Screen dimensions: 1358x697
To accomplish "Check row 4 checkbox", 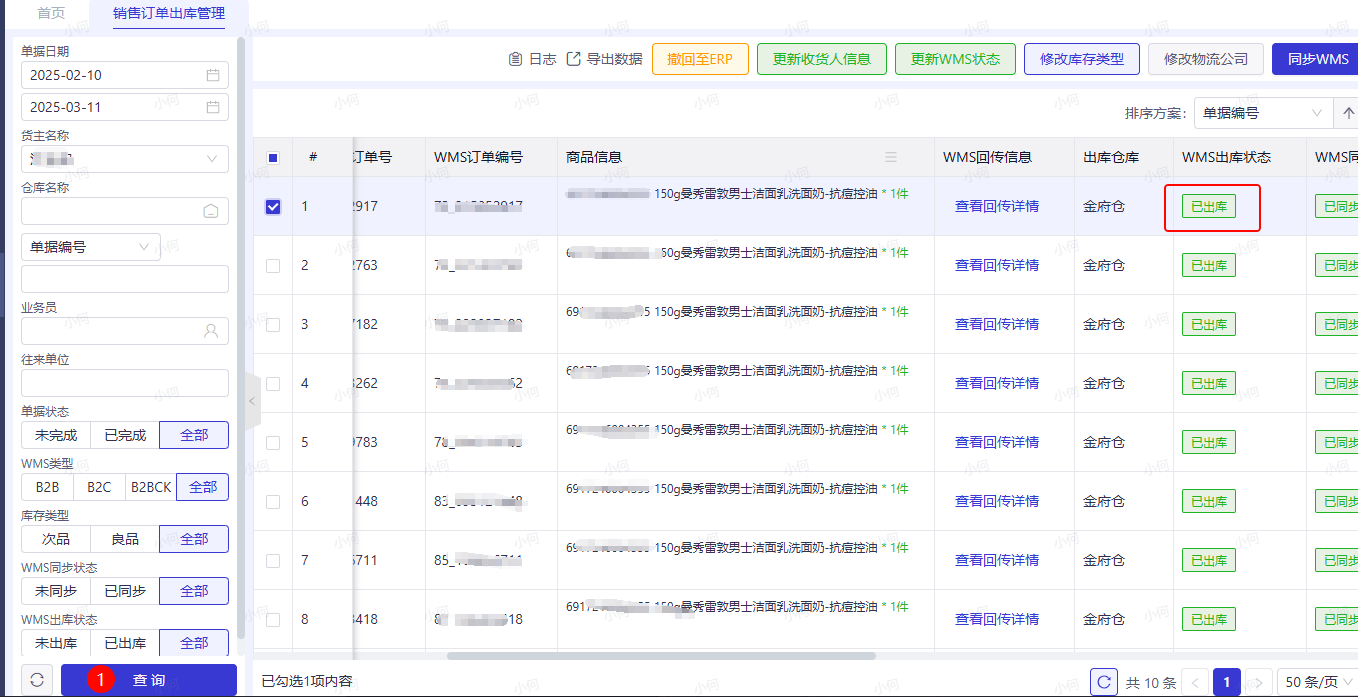I will (273, 384).
